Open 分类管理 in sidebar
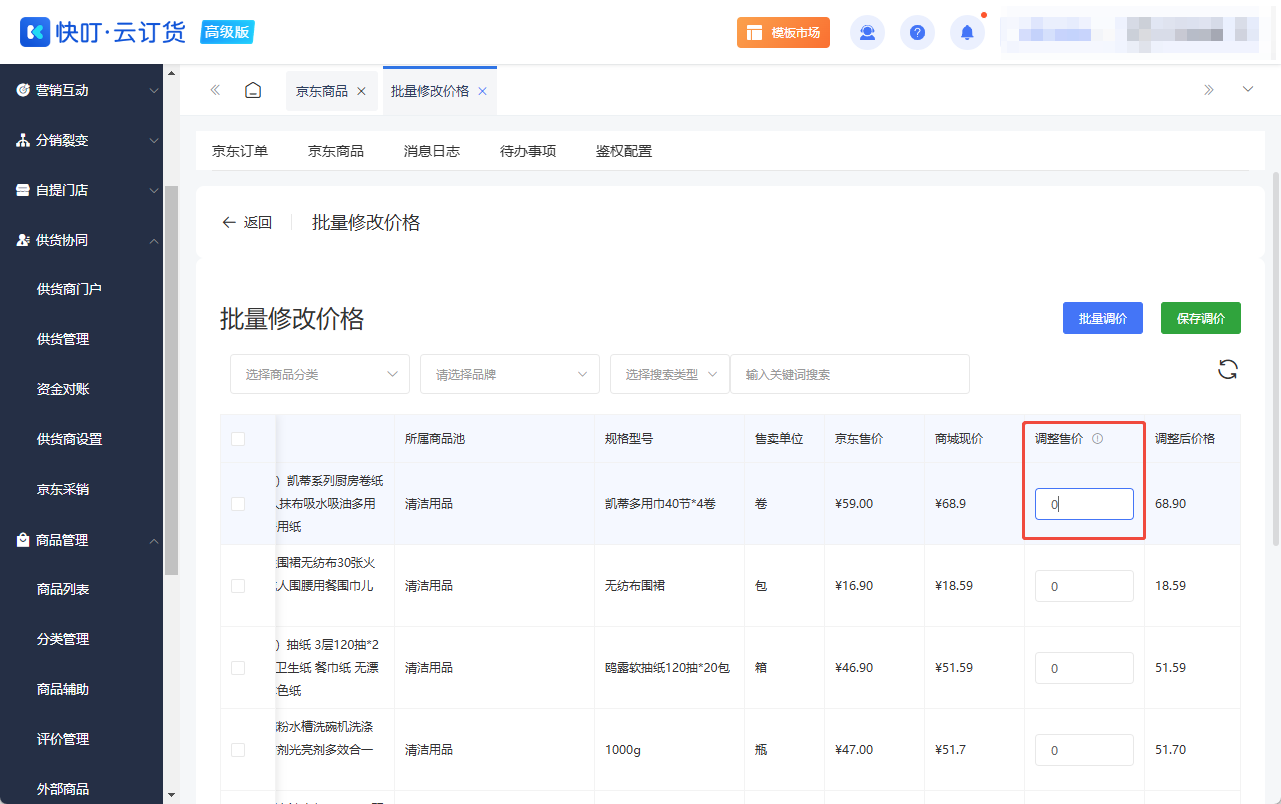This screenshot has height=804, width=1281. 63,639
